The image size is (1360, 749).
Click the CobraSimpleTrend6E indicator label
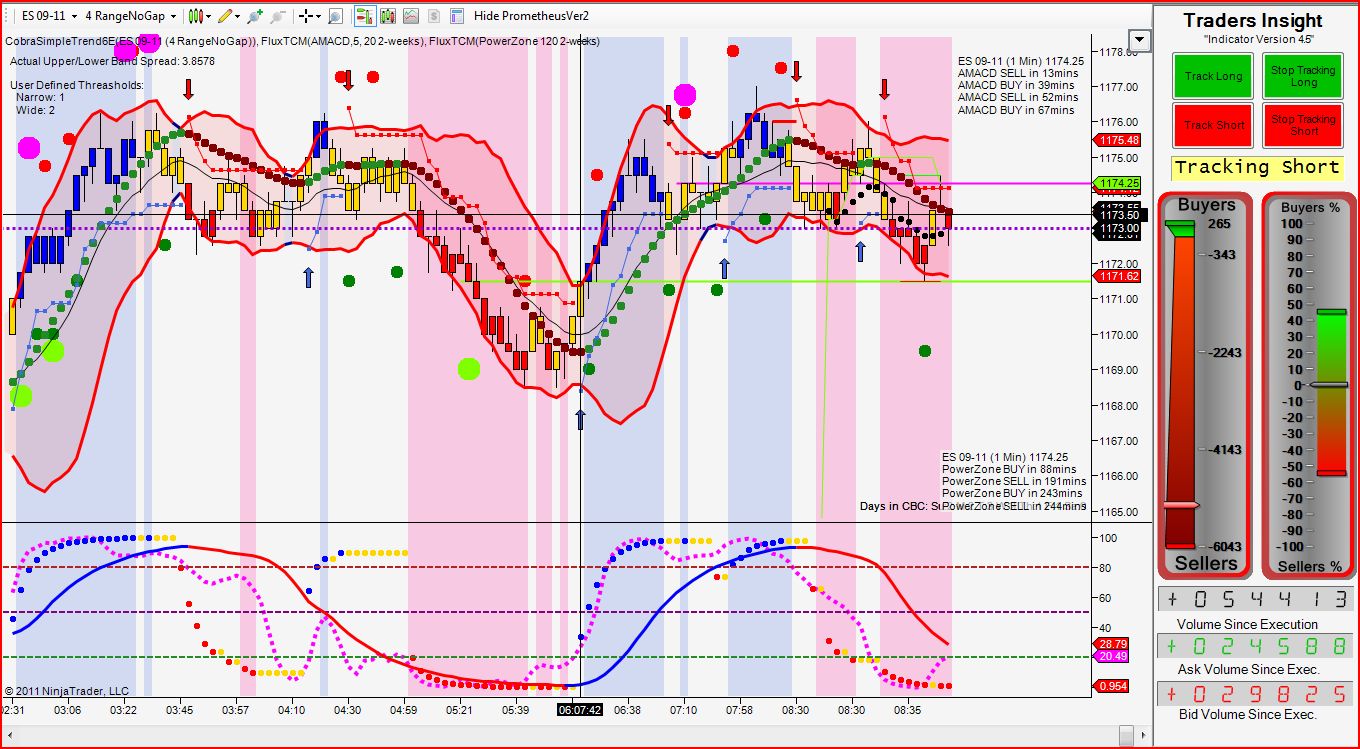(x=132, y=41)
